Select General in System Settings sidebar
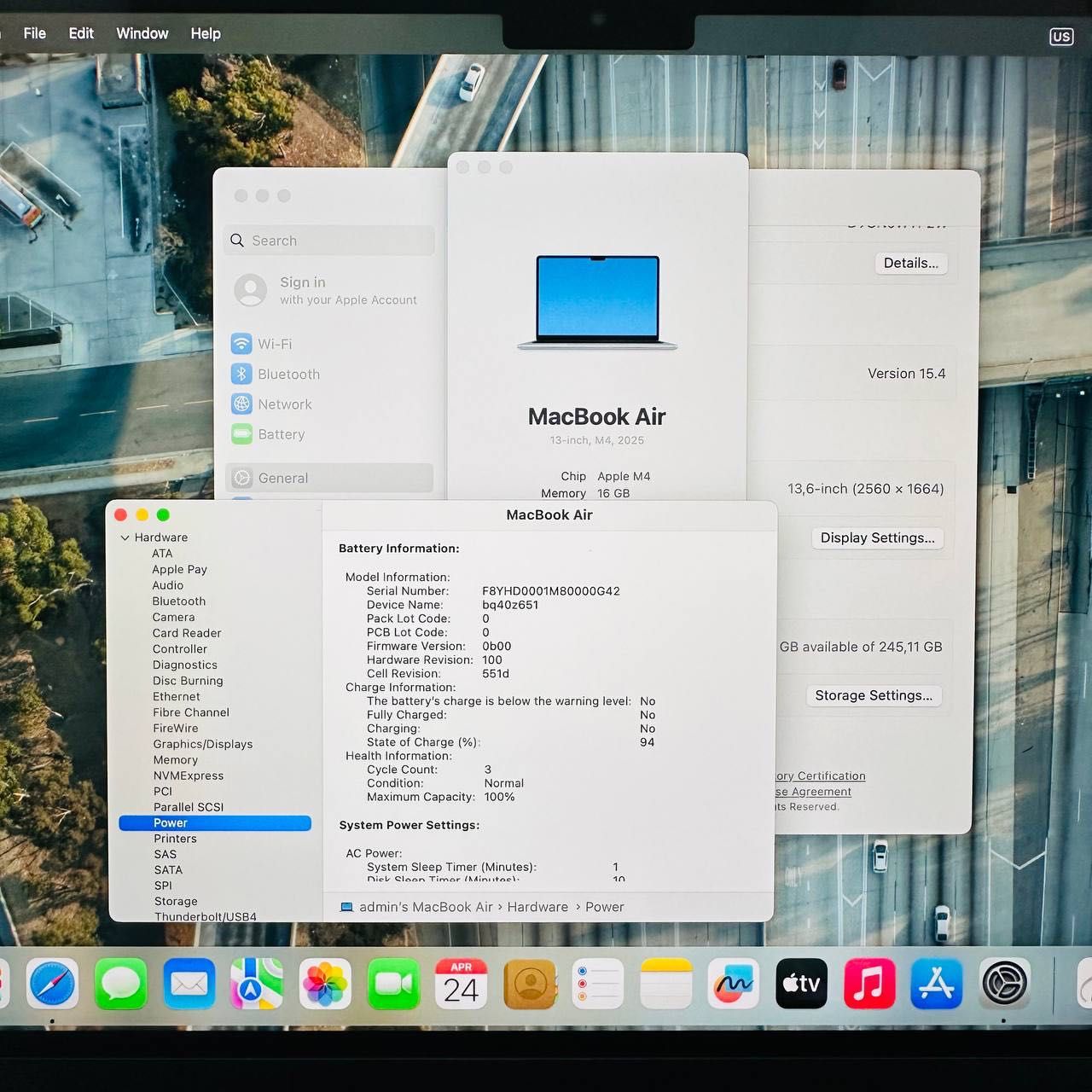 point(330,478)
